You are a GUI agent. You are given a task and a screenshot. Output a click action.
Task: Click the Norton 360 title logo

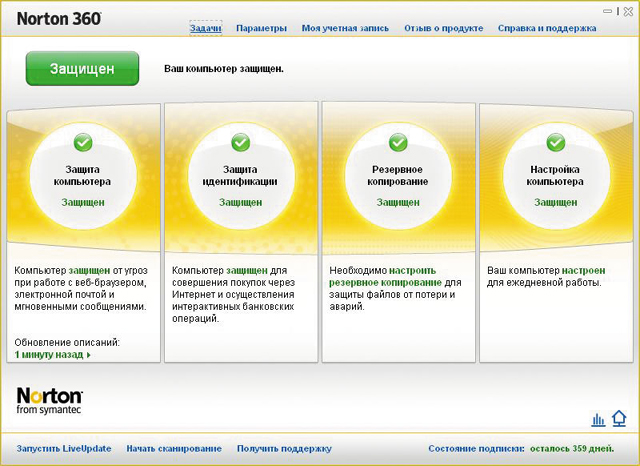pos(59,19)
